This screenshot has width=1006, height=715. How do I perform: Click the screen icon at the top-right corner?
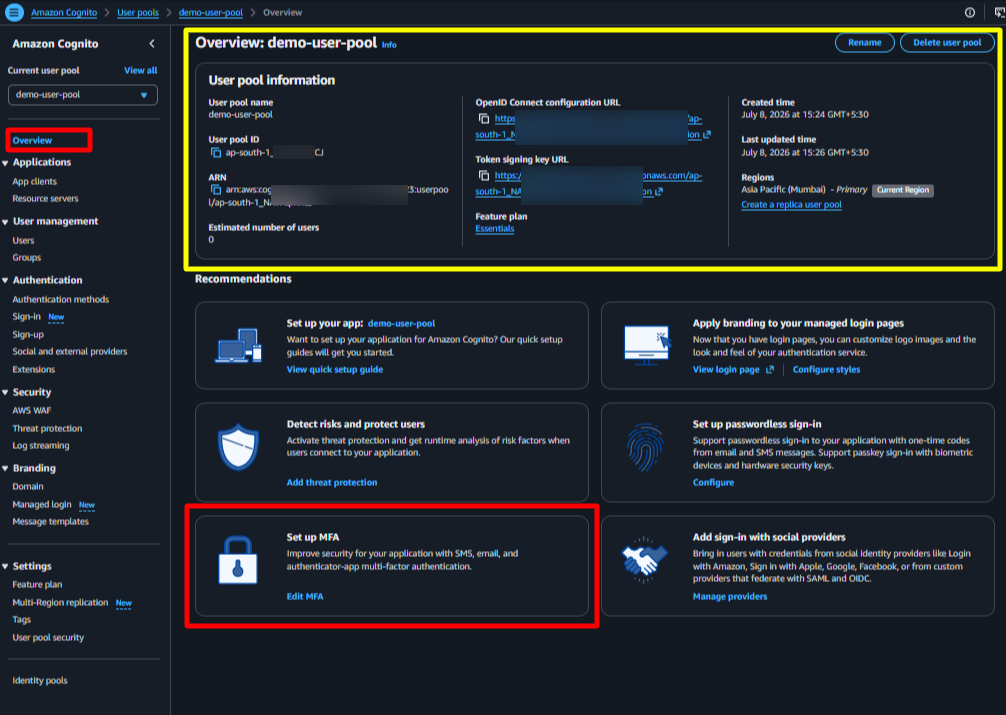999,12
